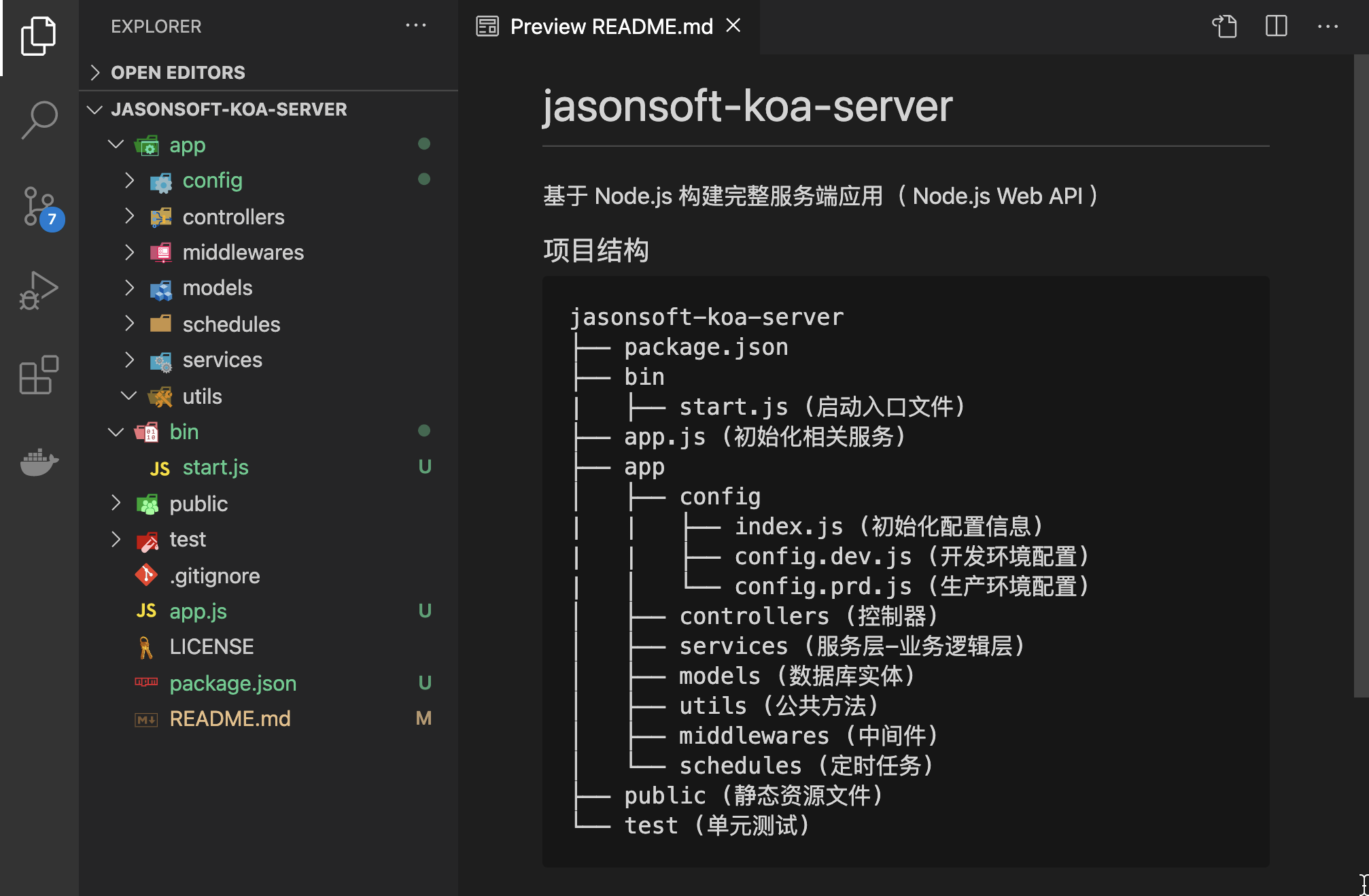Expand the OPEN EDITORS section
This screenshot has width=1369, height=896.
[177, 73]
